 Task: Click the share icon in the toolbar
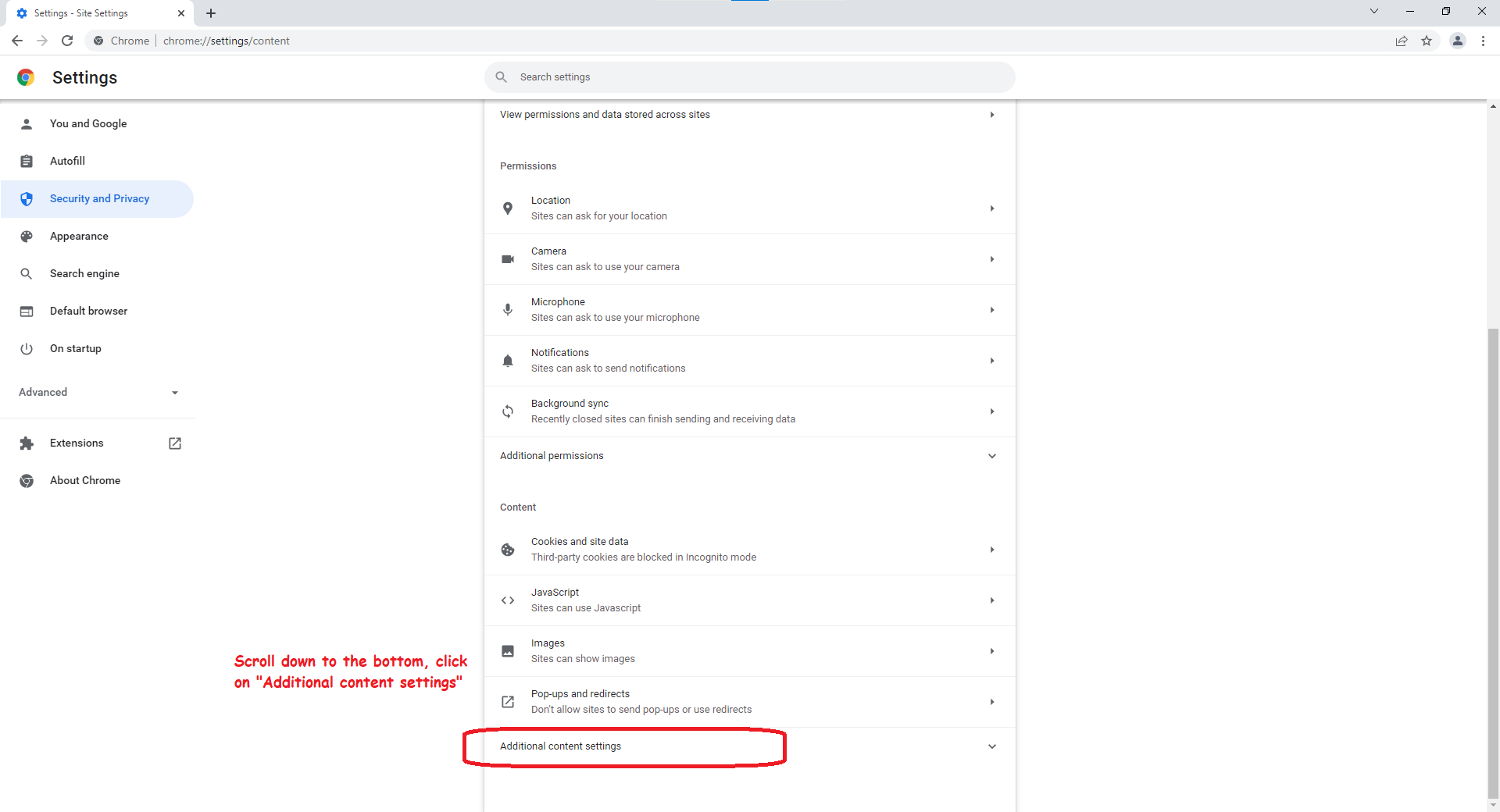(x=1402, y=41)
